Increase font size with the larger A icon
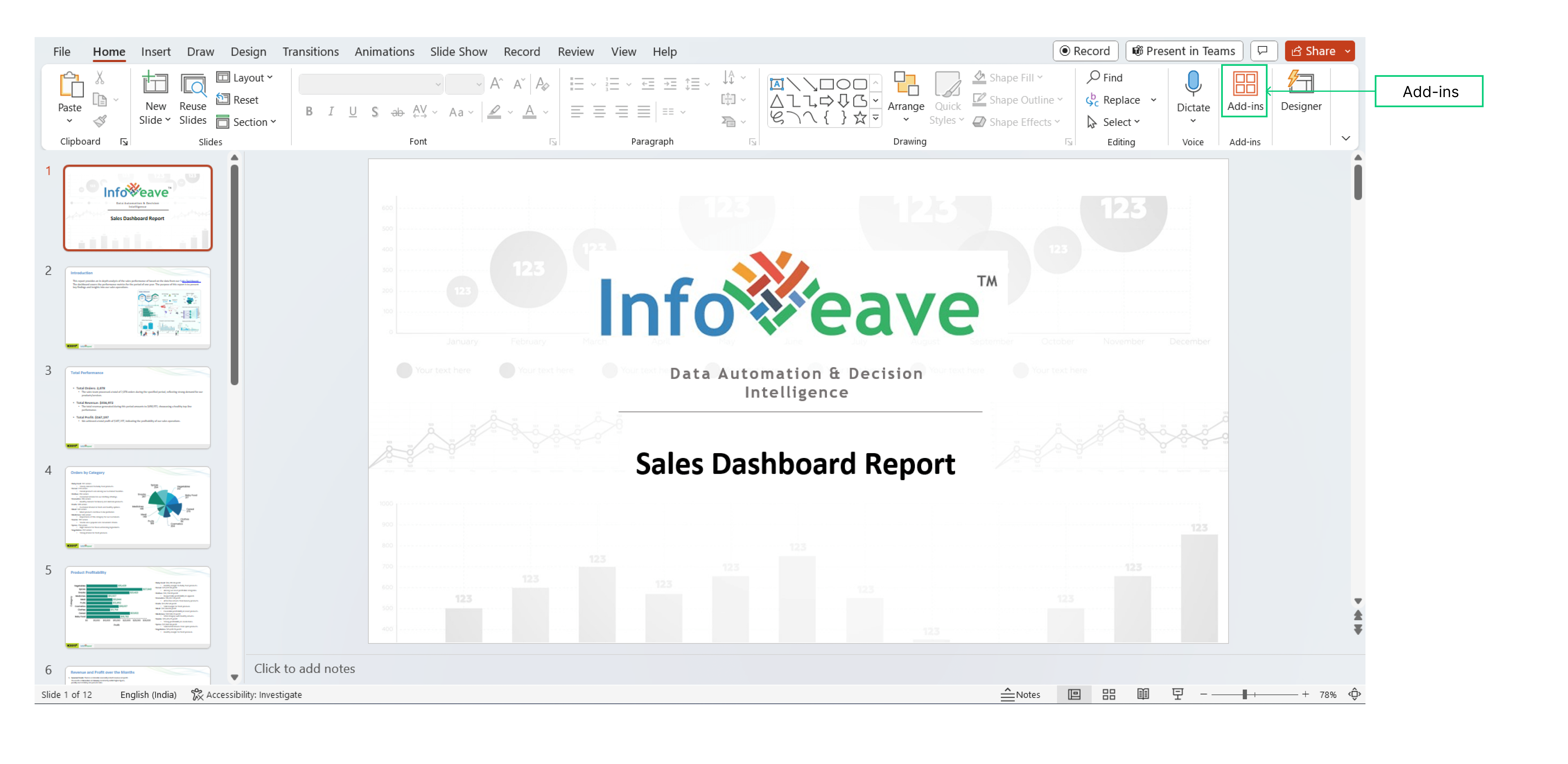 [x=497, y=83]
